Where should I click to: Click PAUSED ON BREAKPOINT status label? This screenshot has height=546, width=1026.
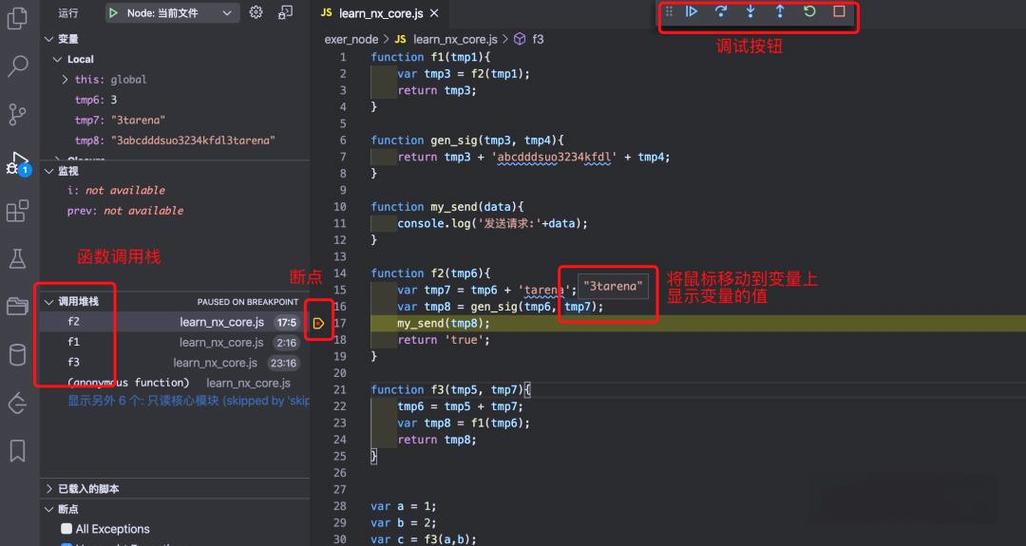click(247, 302)
